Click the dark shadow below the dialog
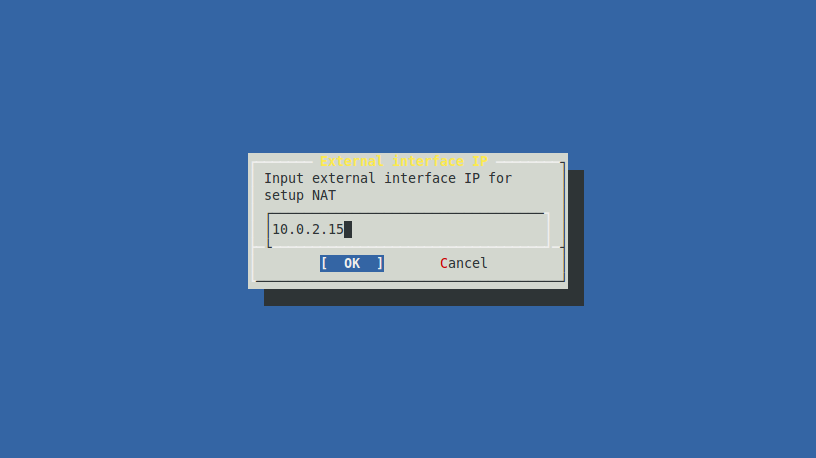The height and width of the screenshot is (458, 816). [424, 298]
